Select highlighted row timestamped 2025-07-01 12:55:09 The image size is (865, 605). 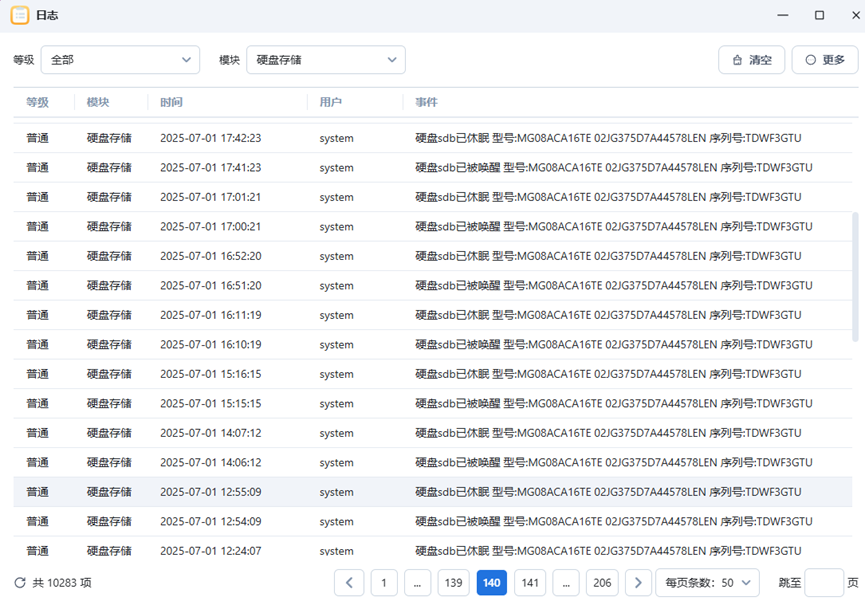point(432,492)
